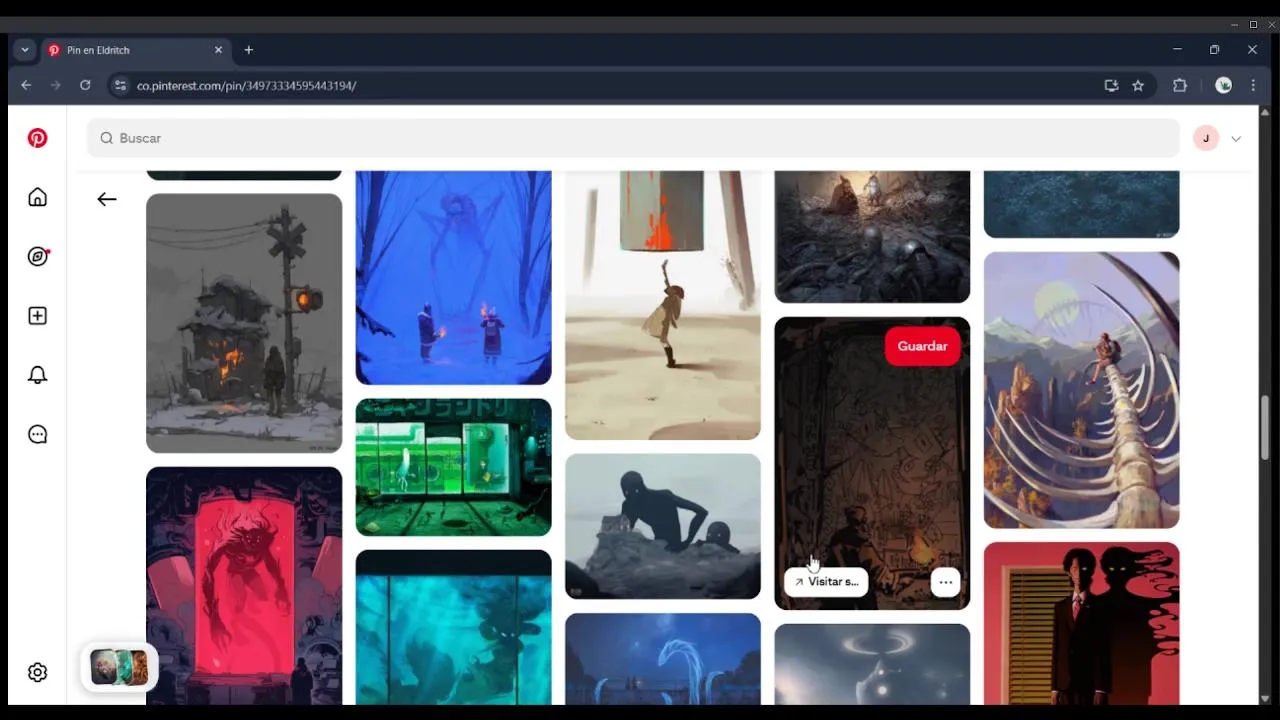Click the address bar URL
This screenshot has height=720, width=1280.
(x=246, y=85)
